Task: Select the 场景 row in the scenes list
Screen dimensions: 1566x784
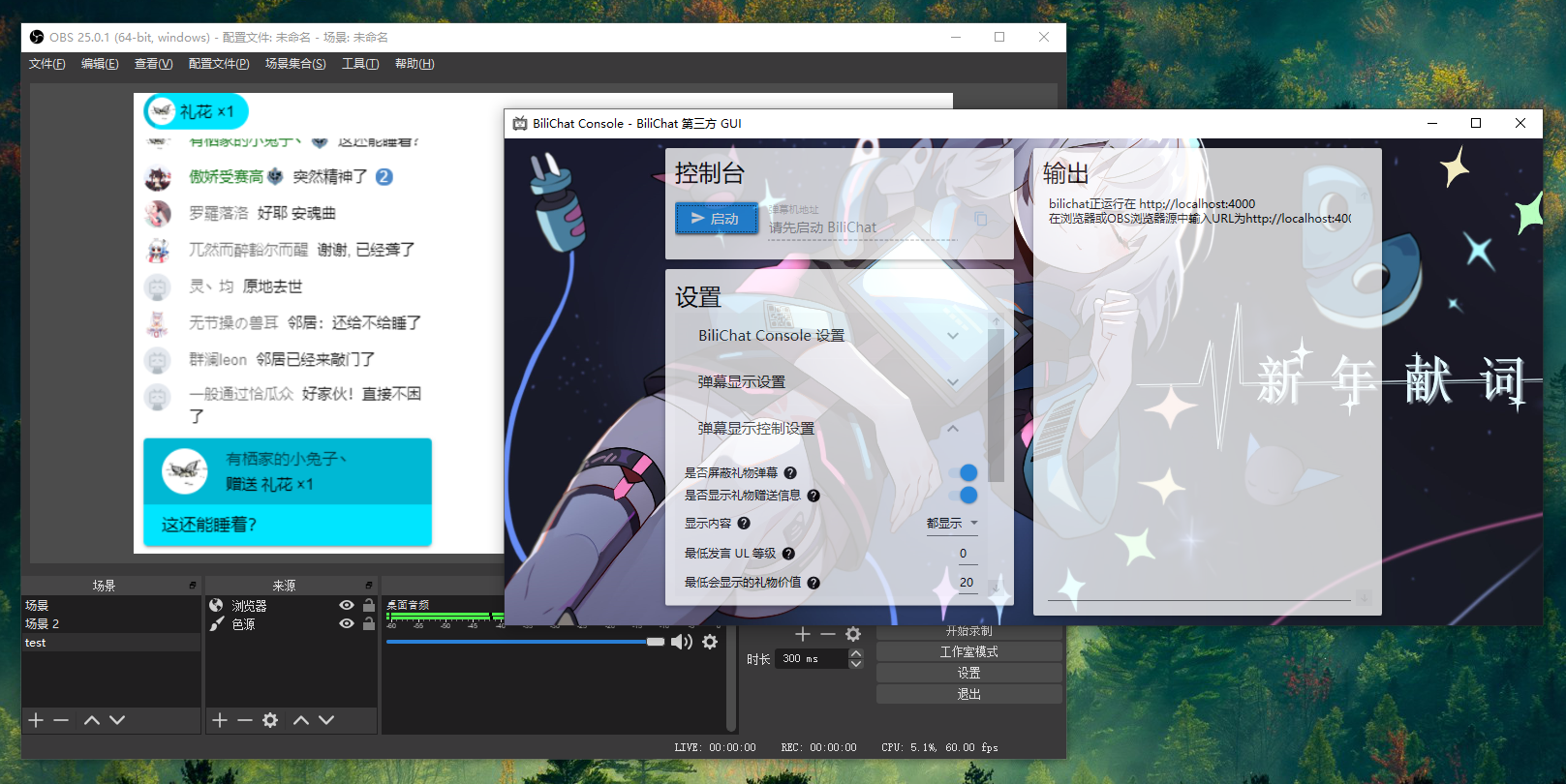Action: [110, 606]
